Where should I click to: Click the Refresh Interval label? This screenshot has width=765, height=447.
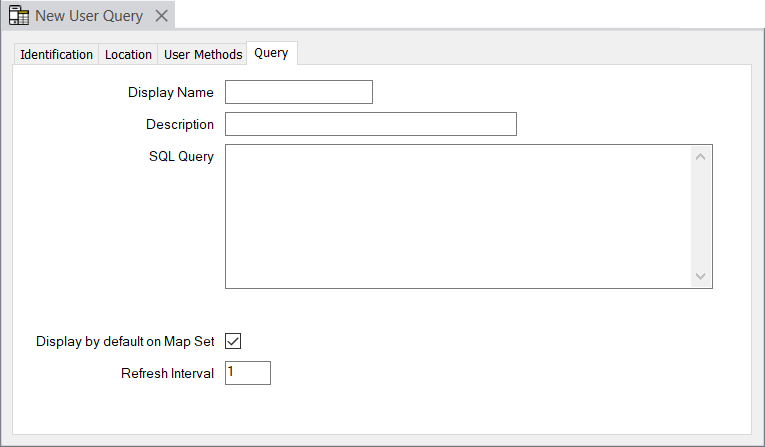click(167, 373)
